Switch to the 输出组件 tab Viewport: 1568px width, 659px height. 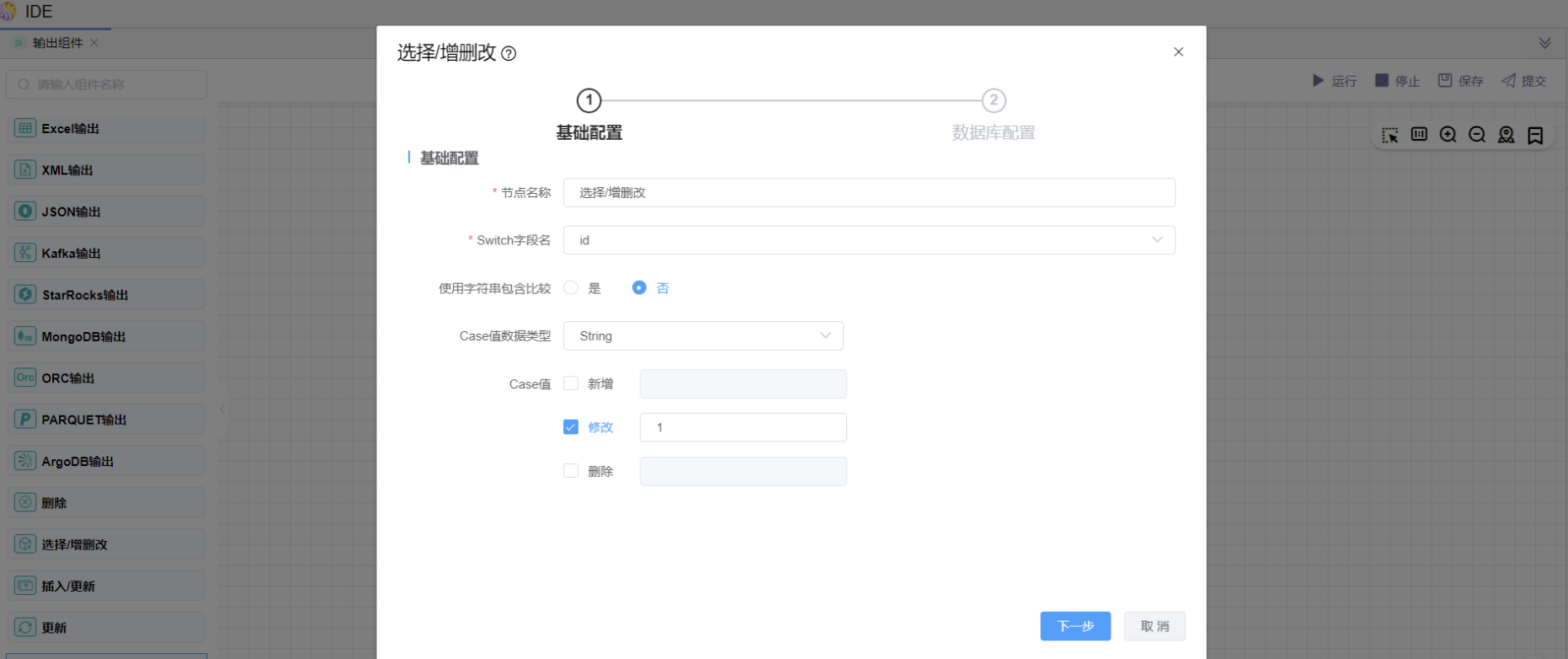coord(57,43)
